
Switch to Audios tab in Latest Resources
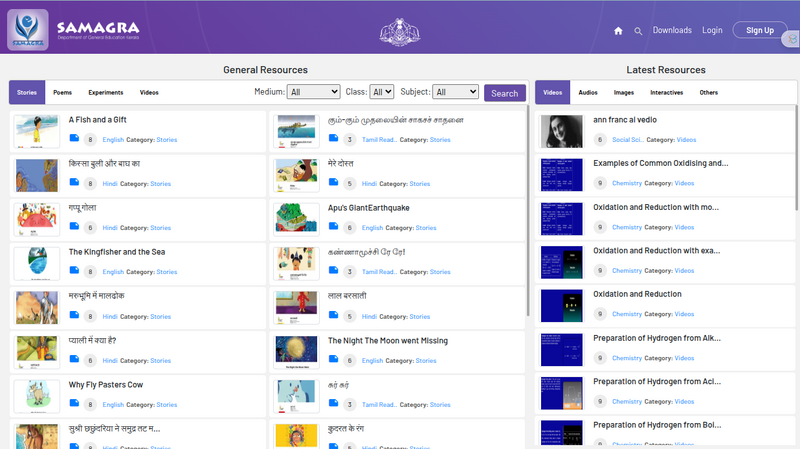[588, 93]
